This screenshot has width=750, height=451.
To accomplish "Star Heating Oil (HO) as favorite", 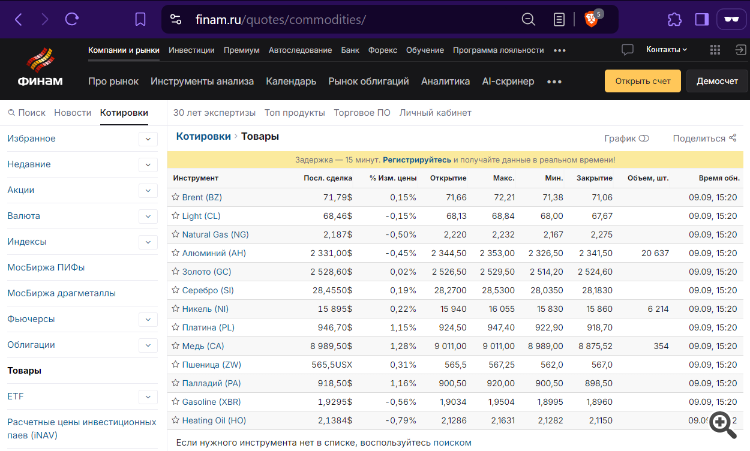I will [176, 420].
